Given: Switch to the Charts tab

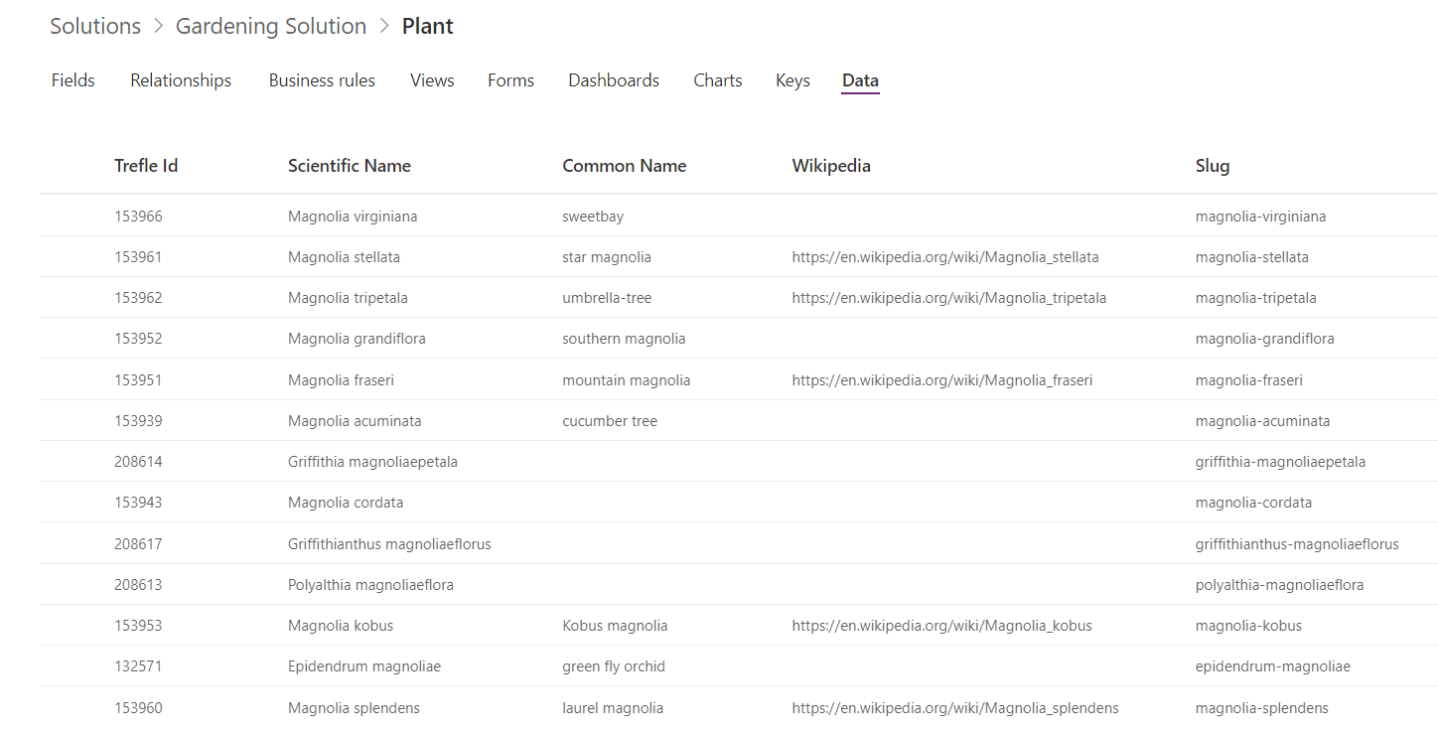Looking at the screenshot, I should coord(718,81).
